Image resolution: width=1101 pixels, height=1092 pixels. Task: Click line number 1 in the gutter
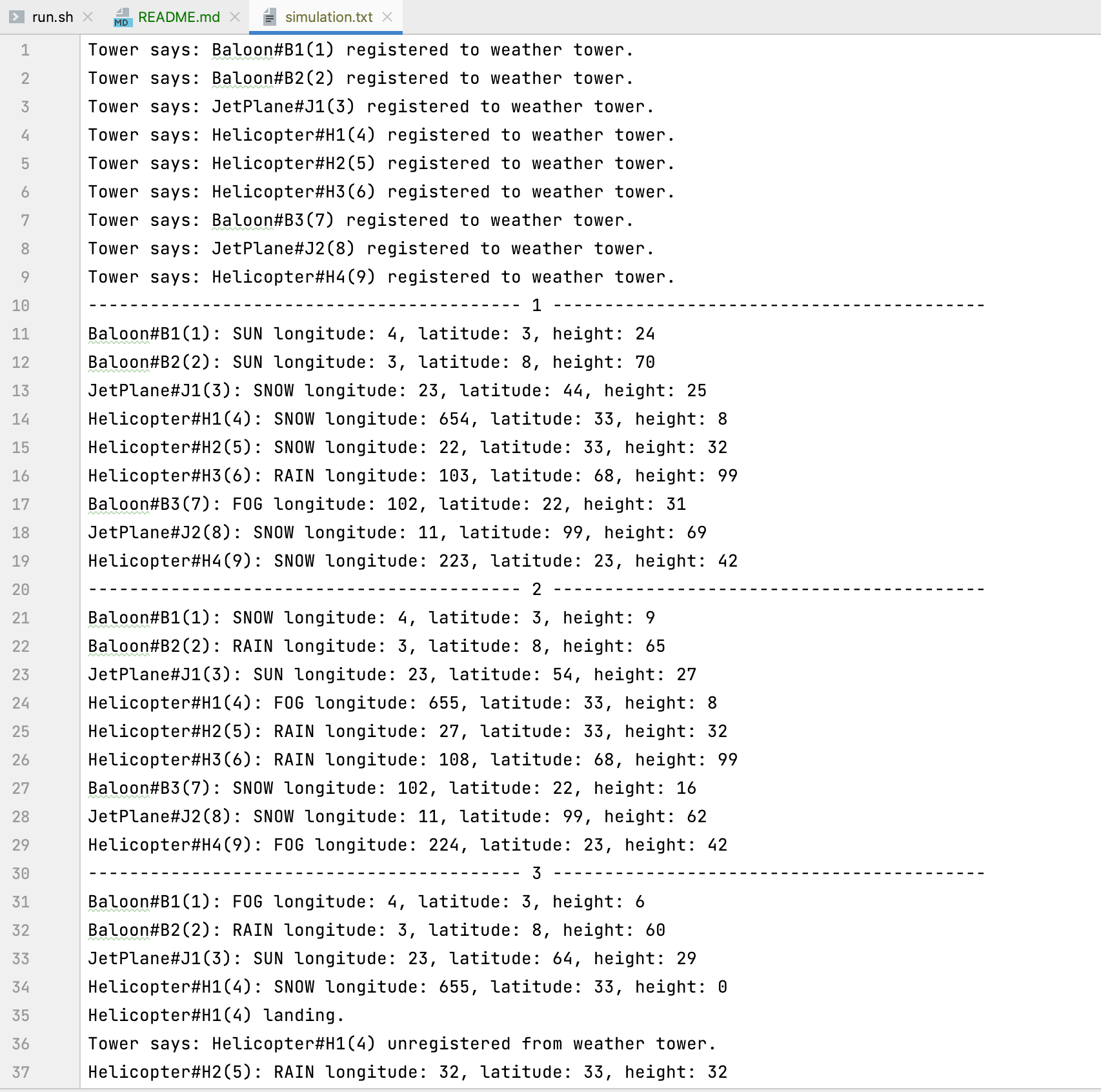[x=25, y=50]
